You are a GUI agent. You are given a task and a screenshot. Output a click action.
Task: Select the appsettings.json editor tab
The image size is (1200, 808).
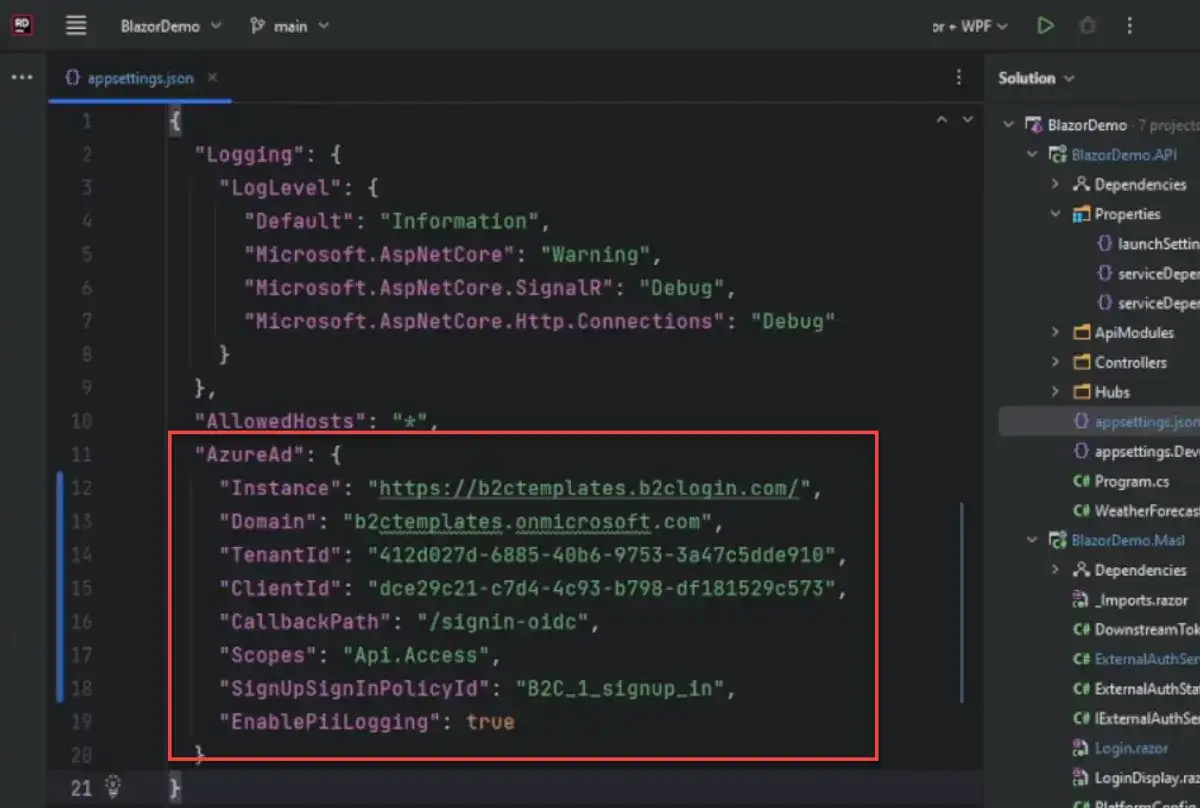(x=130, y=78)
